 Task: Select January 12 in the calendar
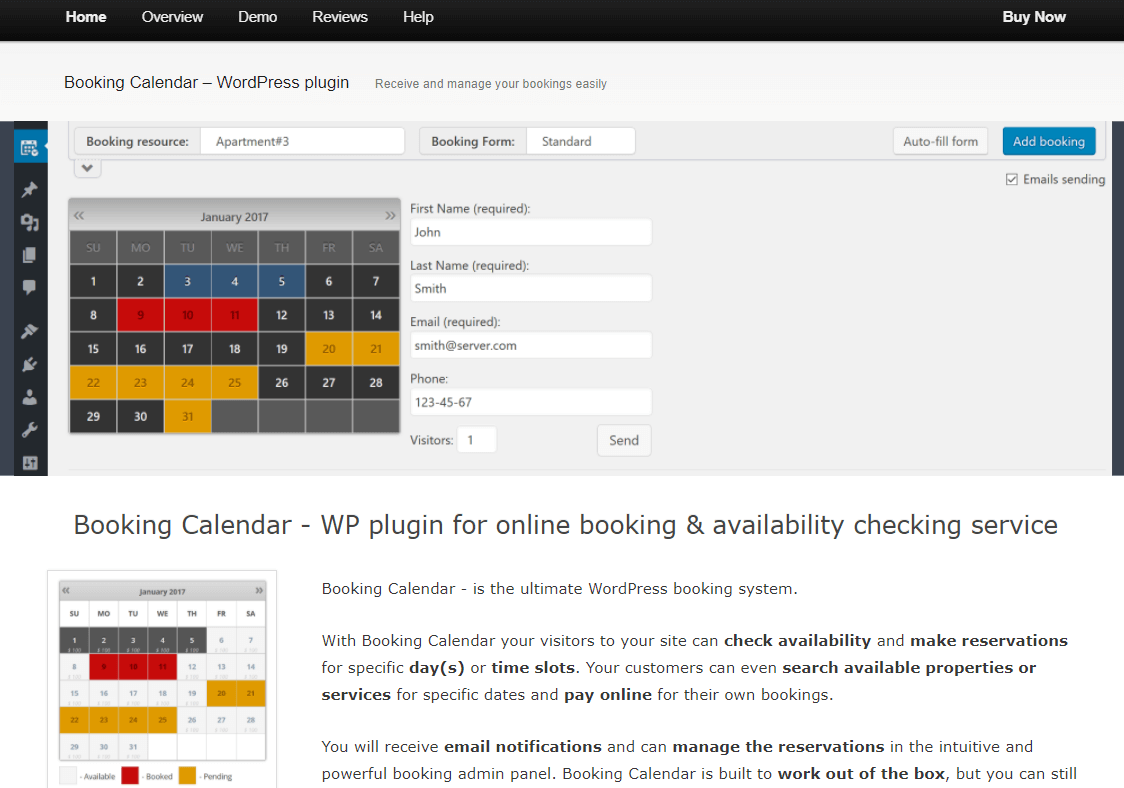tap(282, 315)
